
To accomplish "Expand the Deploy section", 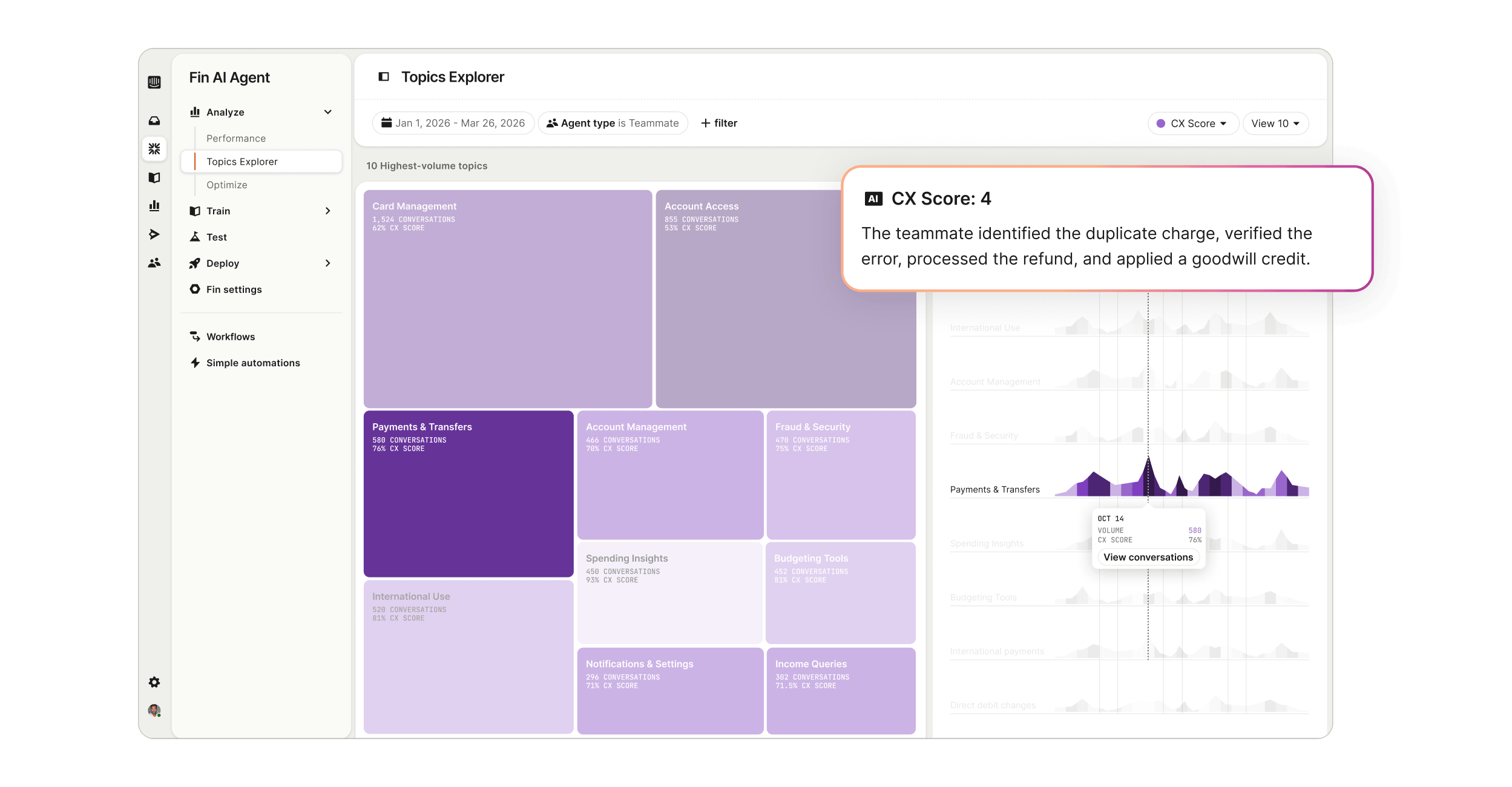I will pyautogui.click(x=261, y=263).
